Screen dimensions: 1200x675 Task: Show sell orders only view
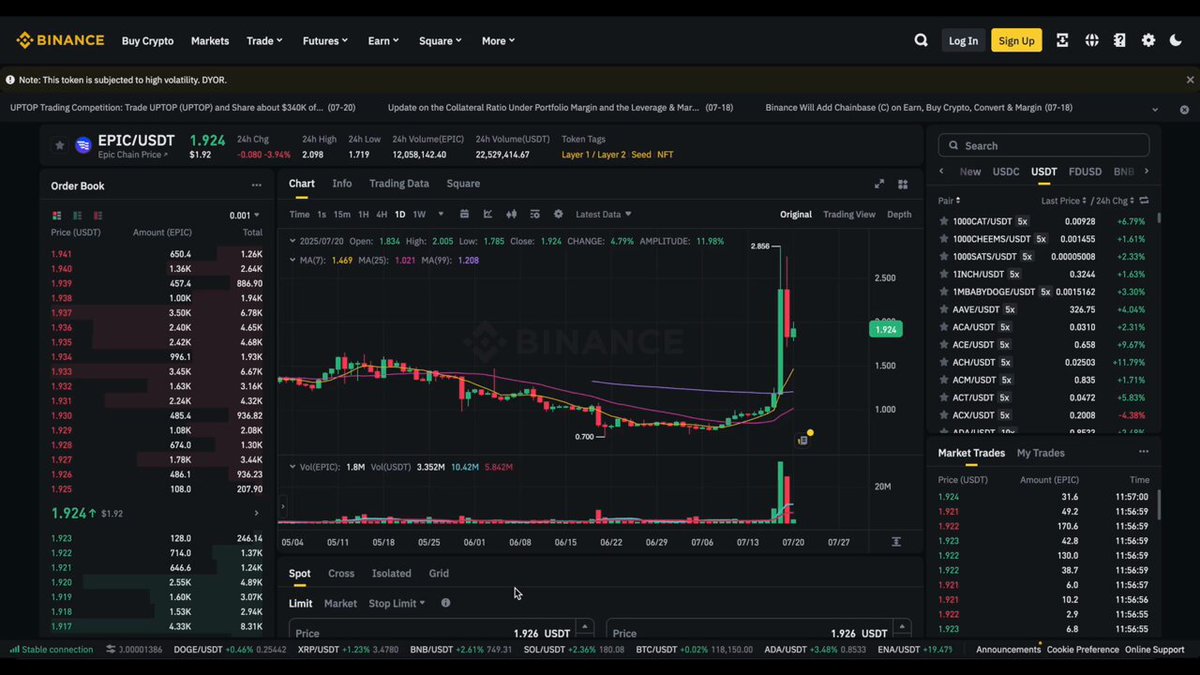coord(98,215)
